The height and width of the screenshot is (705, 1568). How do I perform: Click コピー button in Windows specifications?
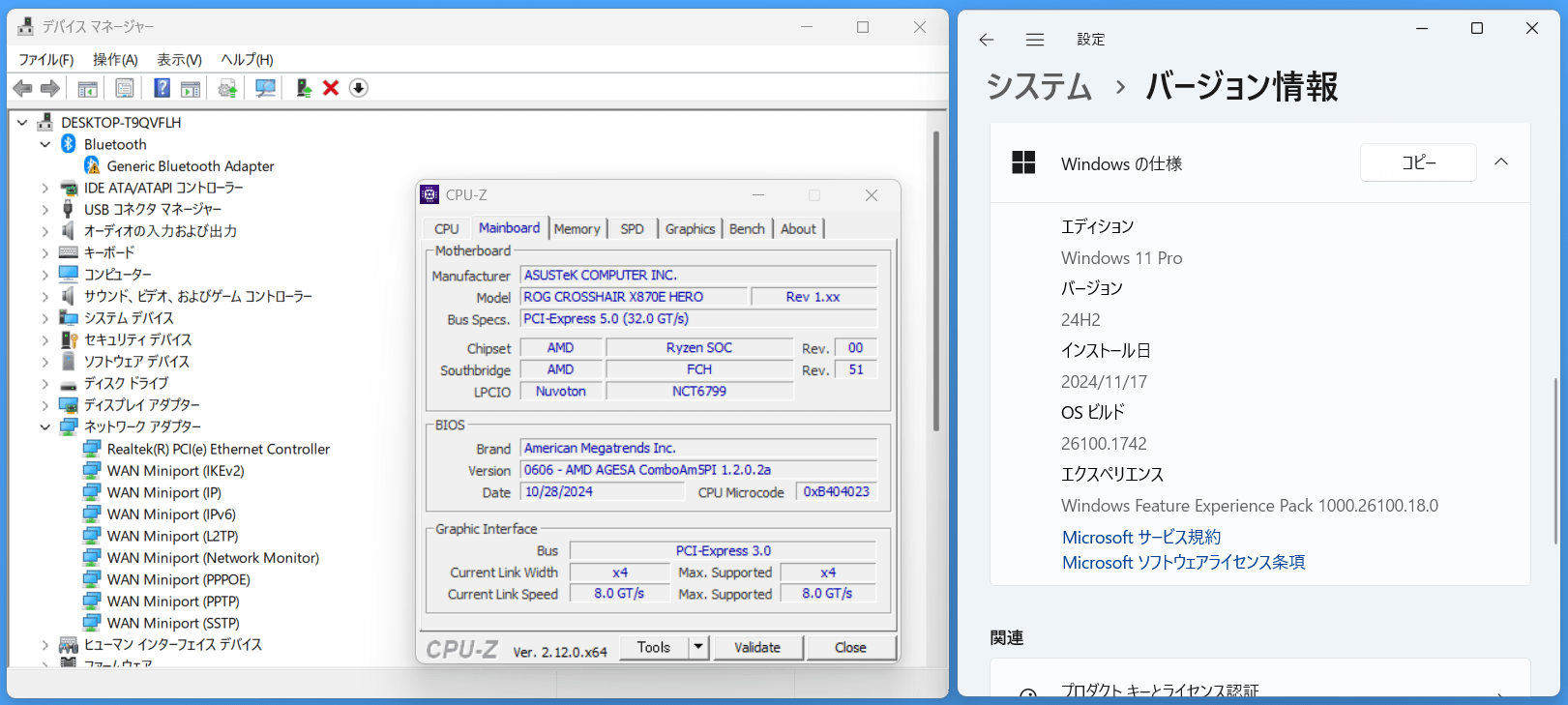(1418, 162)
